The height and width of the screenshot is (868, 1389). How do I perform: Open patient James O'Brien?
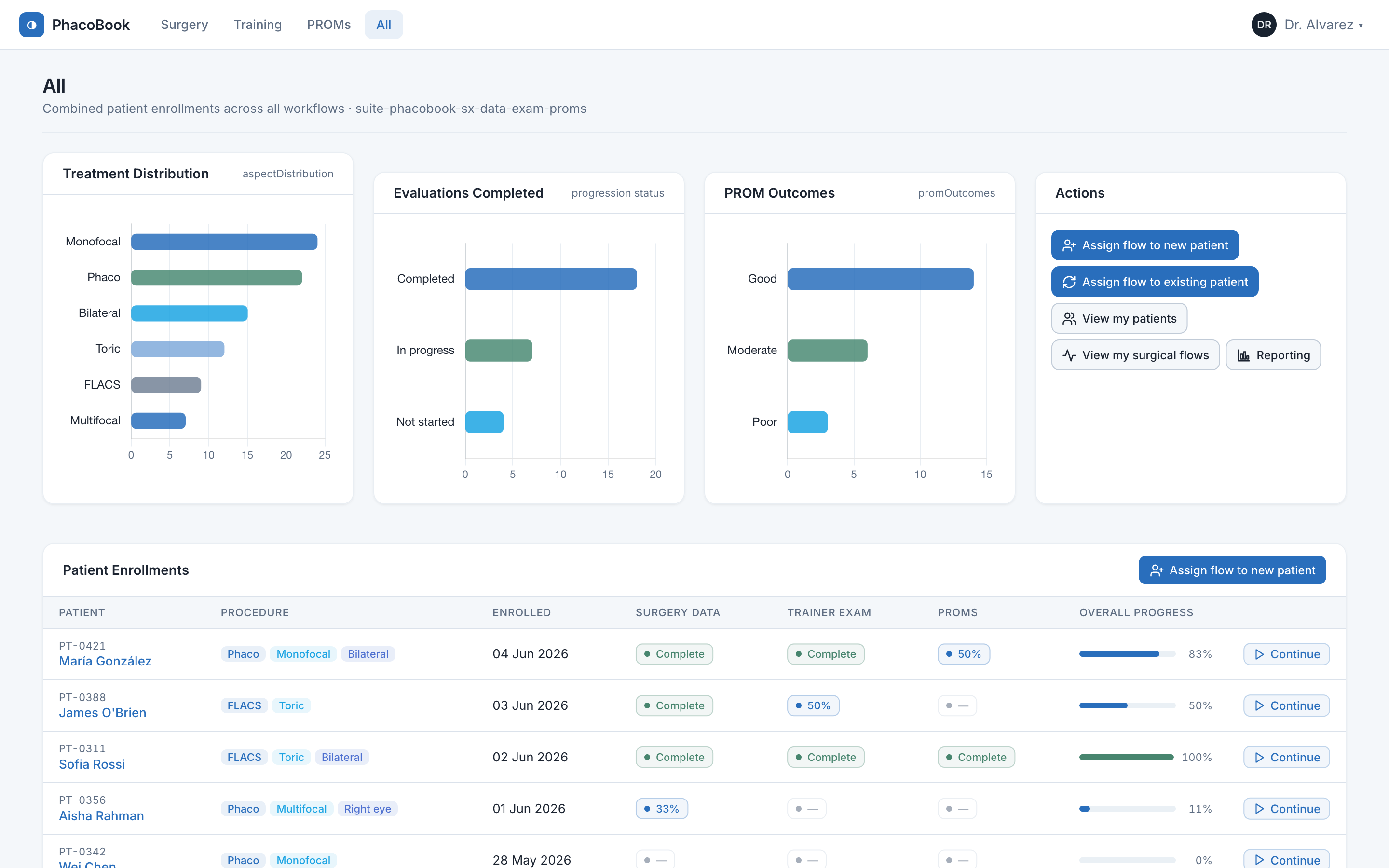[x=103, y=712]
